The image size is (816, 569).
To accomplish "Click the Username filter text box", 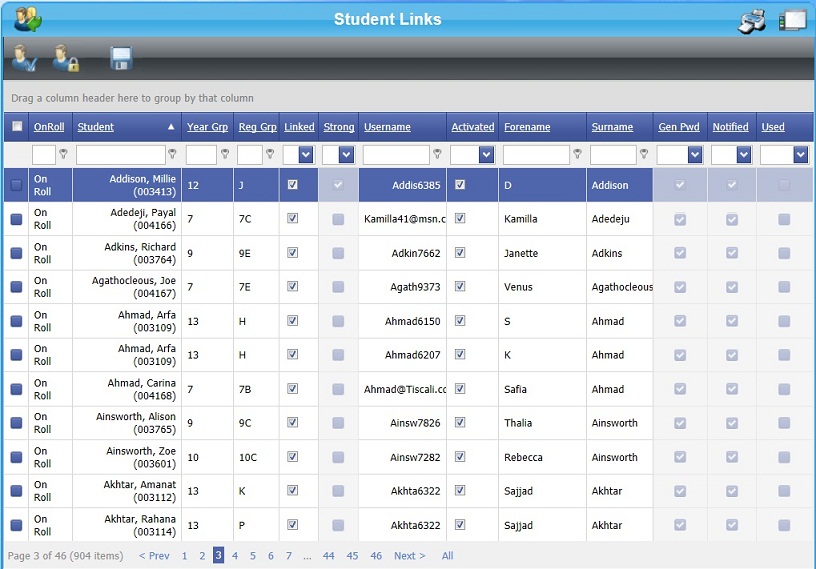I will [396, 155].
